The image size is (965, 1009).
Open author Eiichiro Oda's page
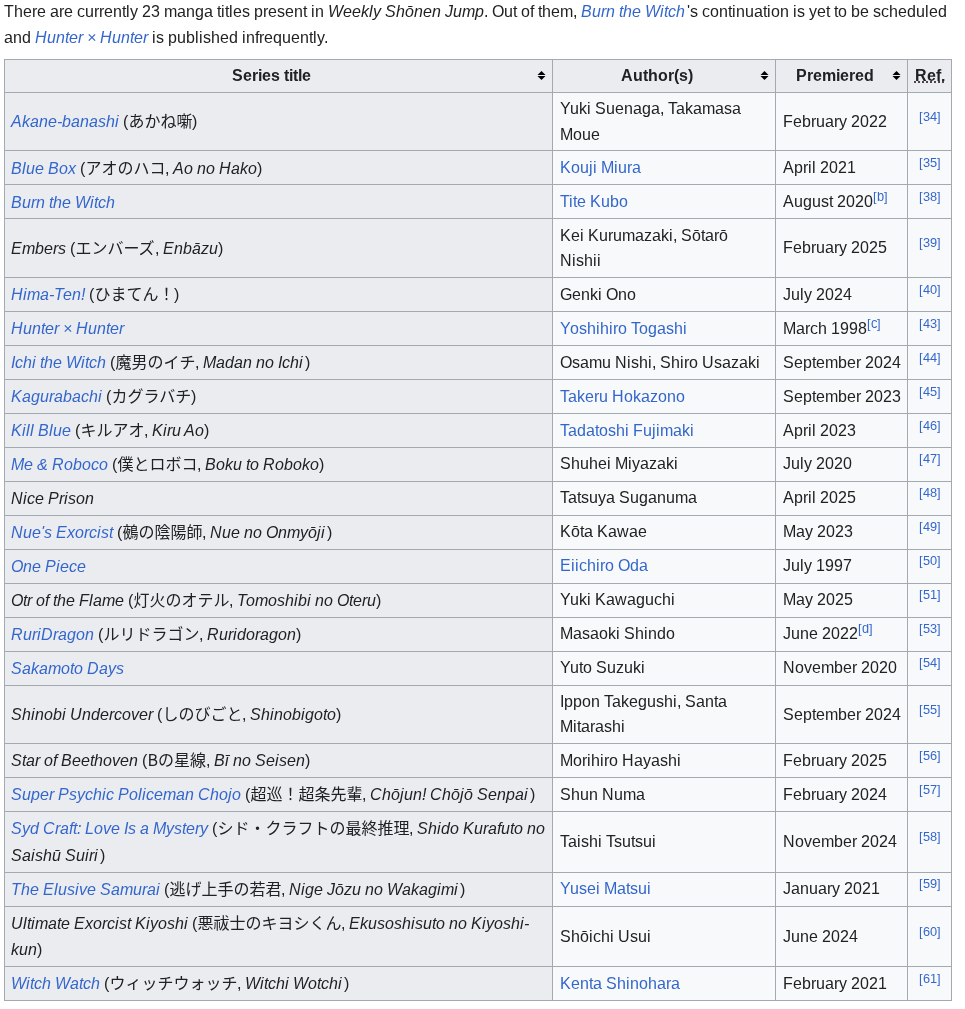click(603, 566)
